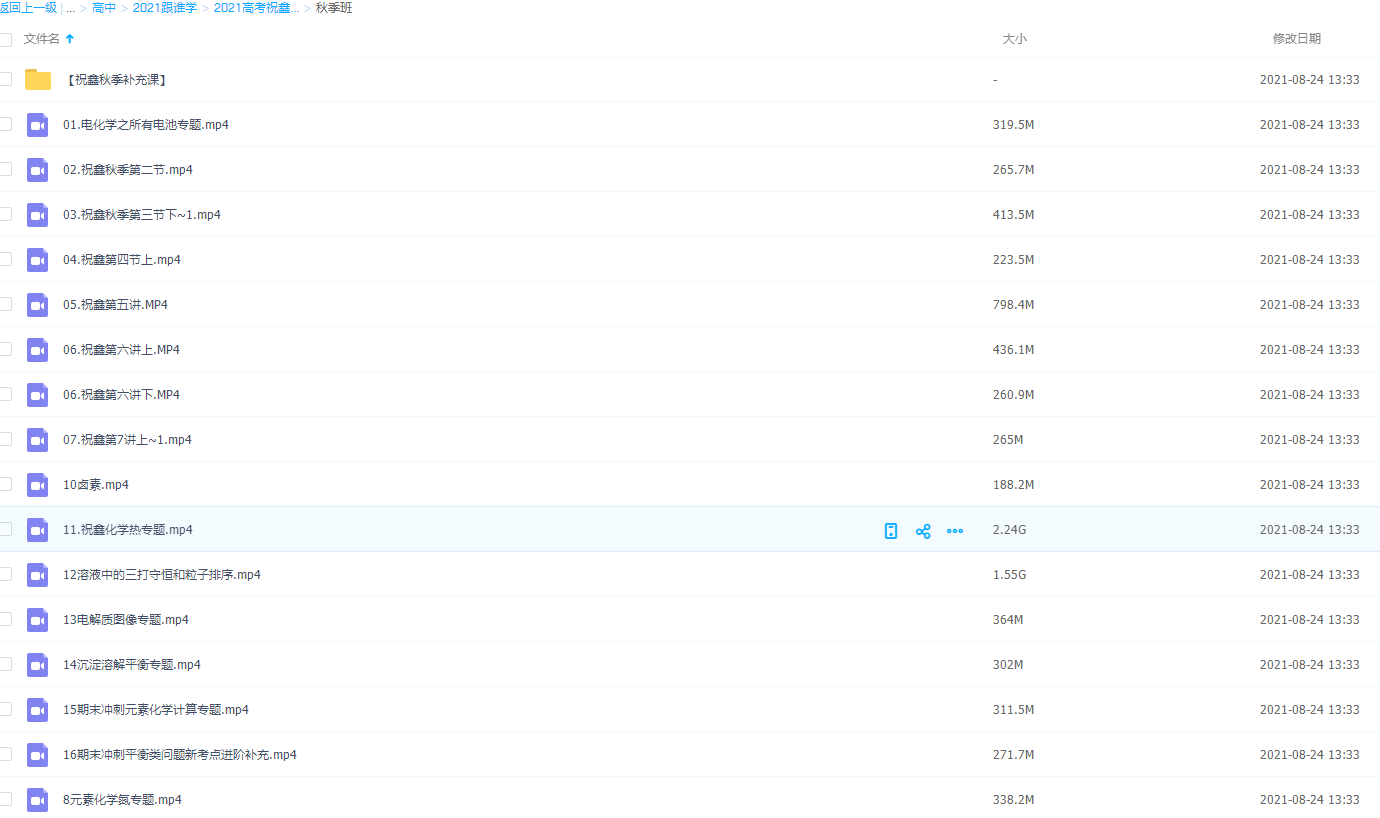
Task: Click the yellow 【祝鑫秋季补充课】 folder icon
Action: tap(38, 80)
